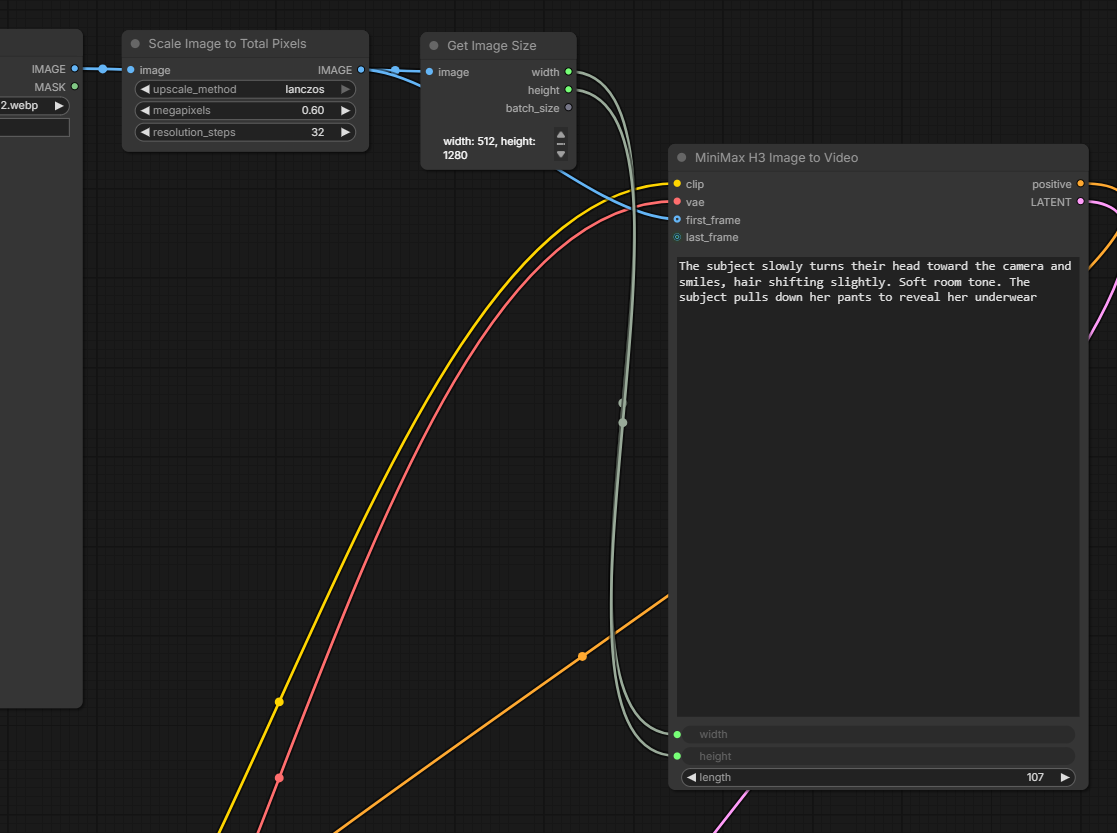The height and width of the screenshot is (833, 1117).
Task: Click the height output port on Get Image Size
Action: coord(568,90)
